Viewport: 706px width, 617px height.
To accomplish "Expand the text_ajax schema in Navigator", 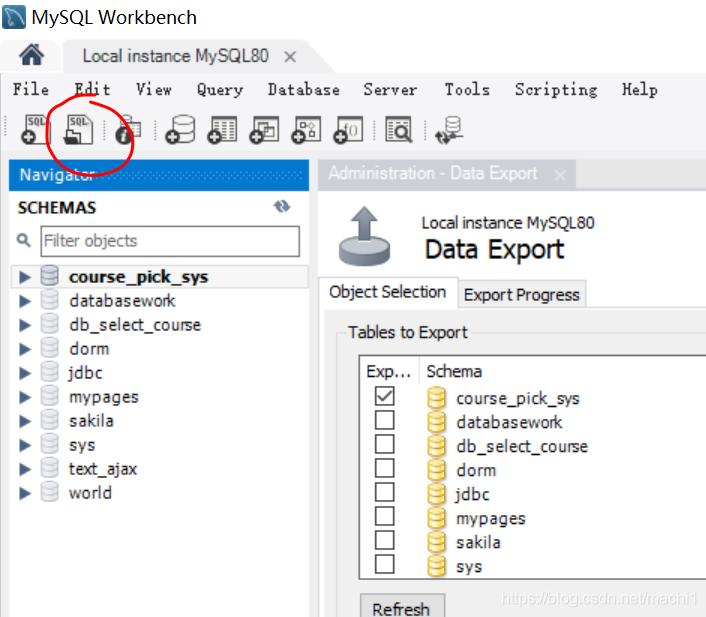I will tap(25, 469).
